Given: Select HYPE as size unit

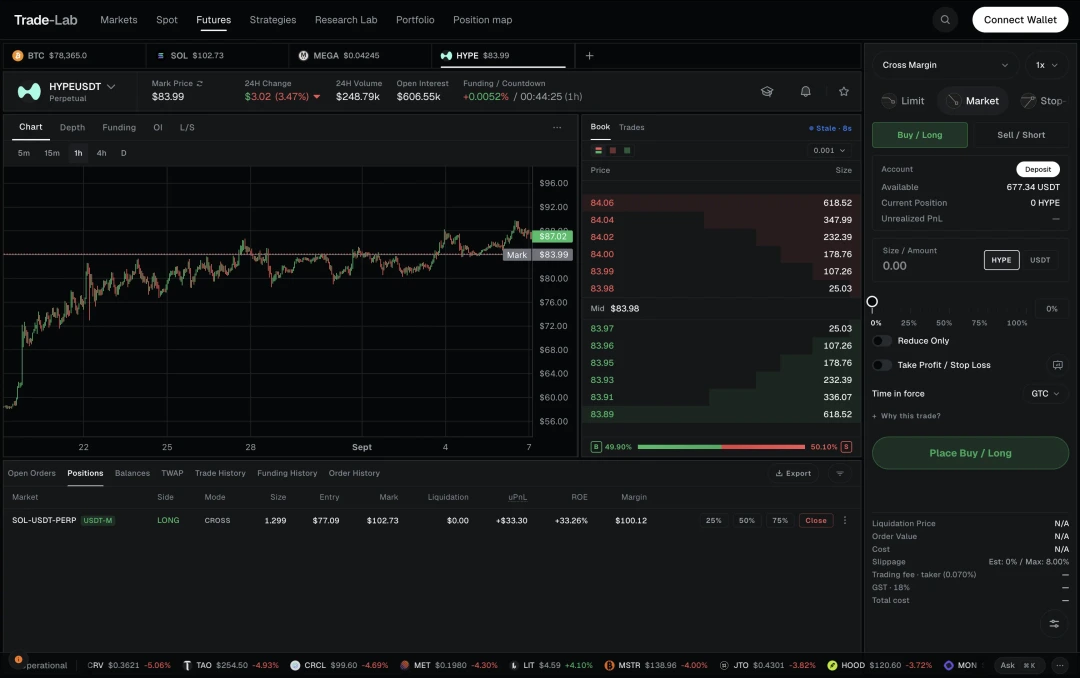Looking at the screenshot, I should (x=1001, y=260).
